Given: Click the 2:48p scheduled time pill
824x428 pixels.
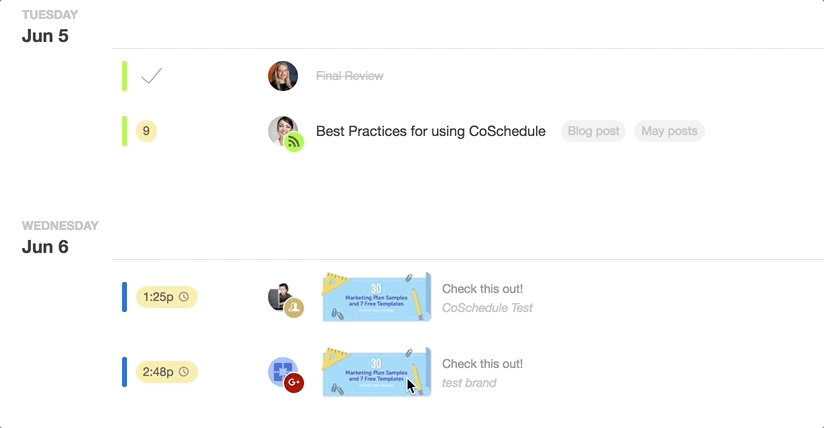Looking at the screenshot, I should [167, 372].
